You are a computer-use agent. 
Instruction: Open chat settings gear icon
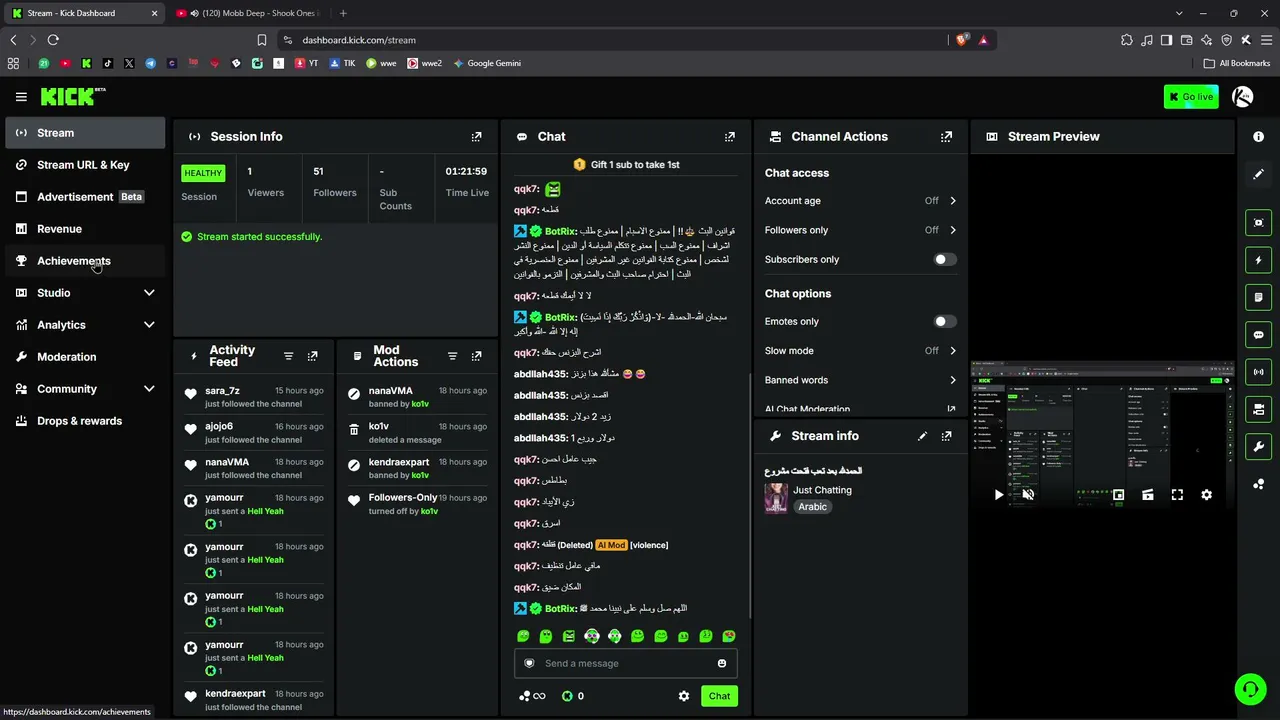click(684, 696)
